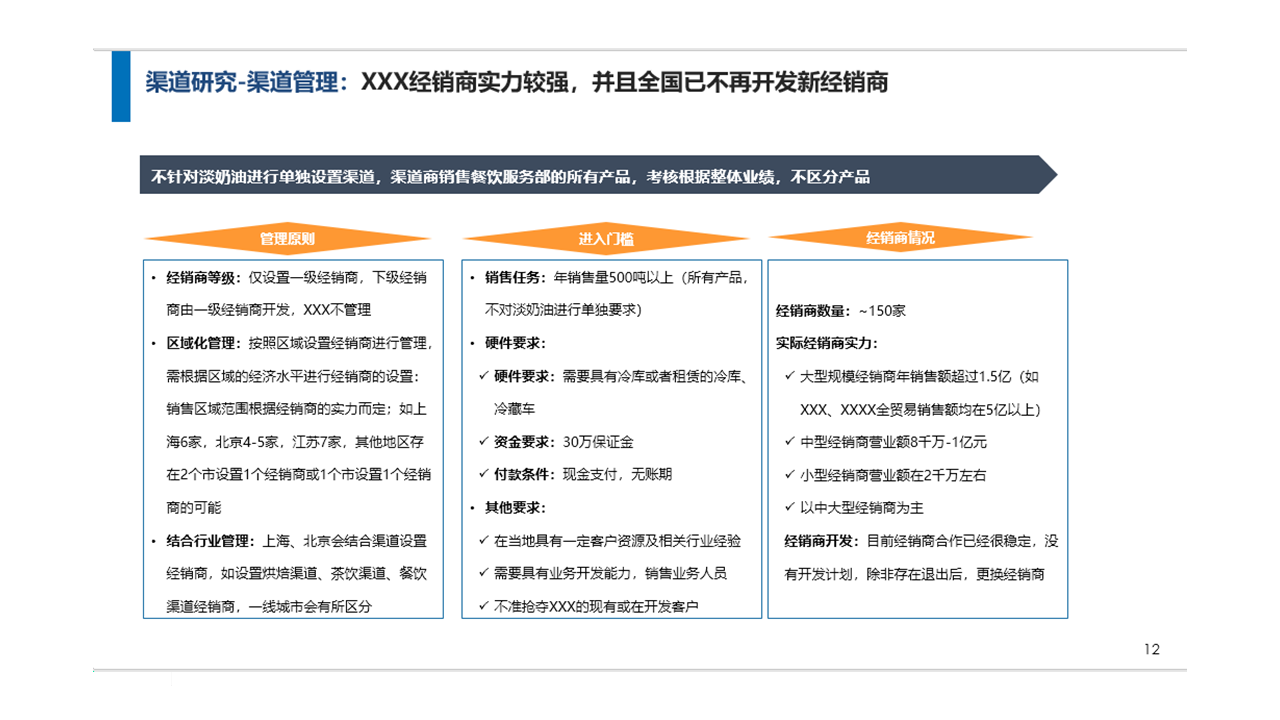Click the checkmark beside 在当地具有一定客户资源
The image size is (1280, 720).
[x=484, y=541]
